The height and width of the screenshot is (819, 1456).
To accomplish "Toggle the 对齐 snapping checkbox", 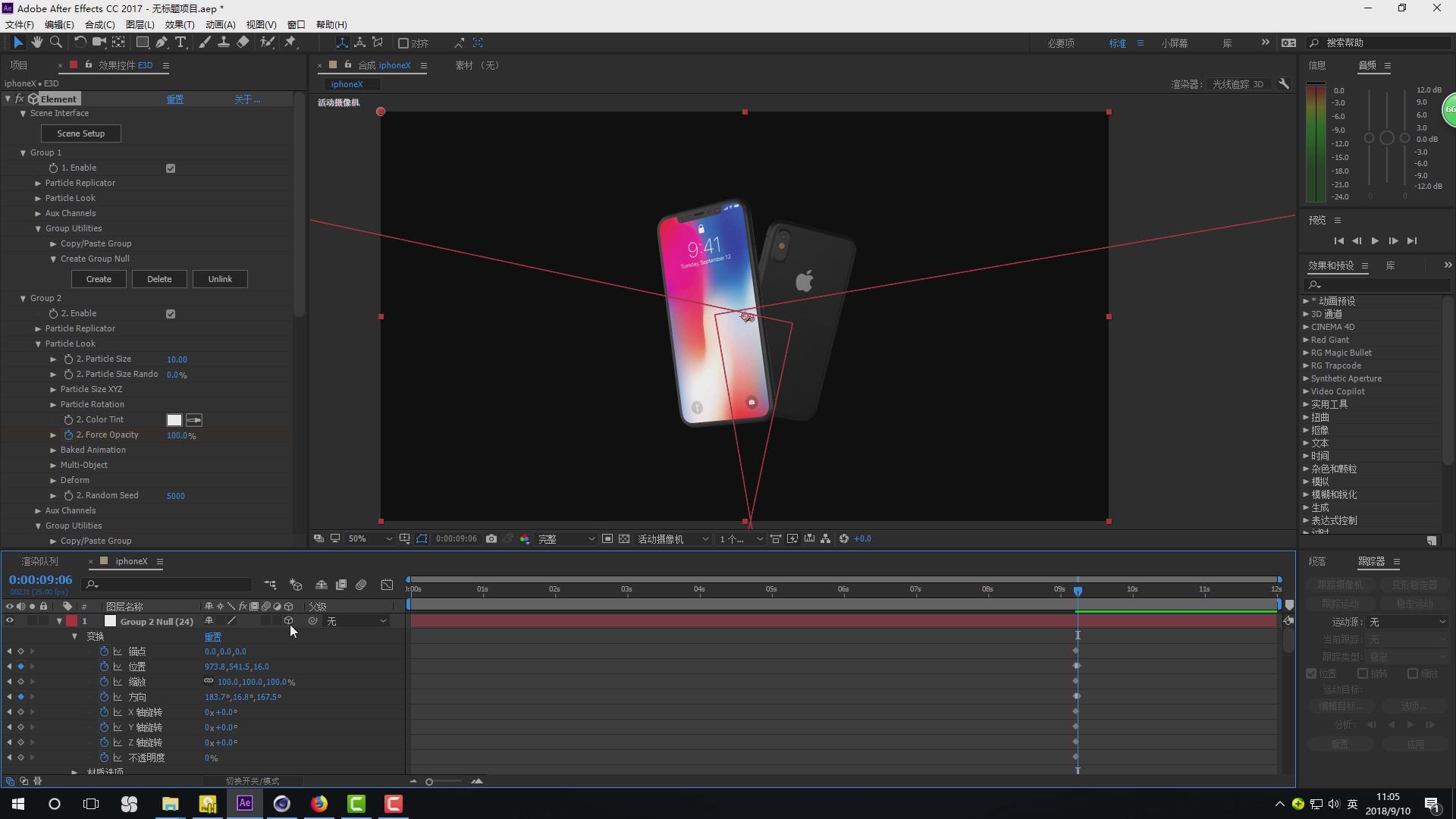I will [x=403, y=43].
